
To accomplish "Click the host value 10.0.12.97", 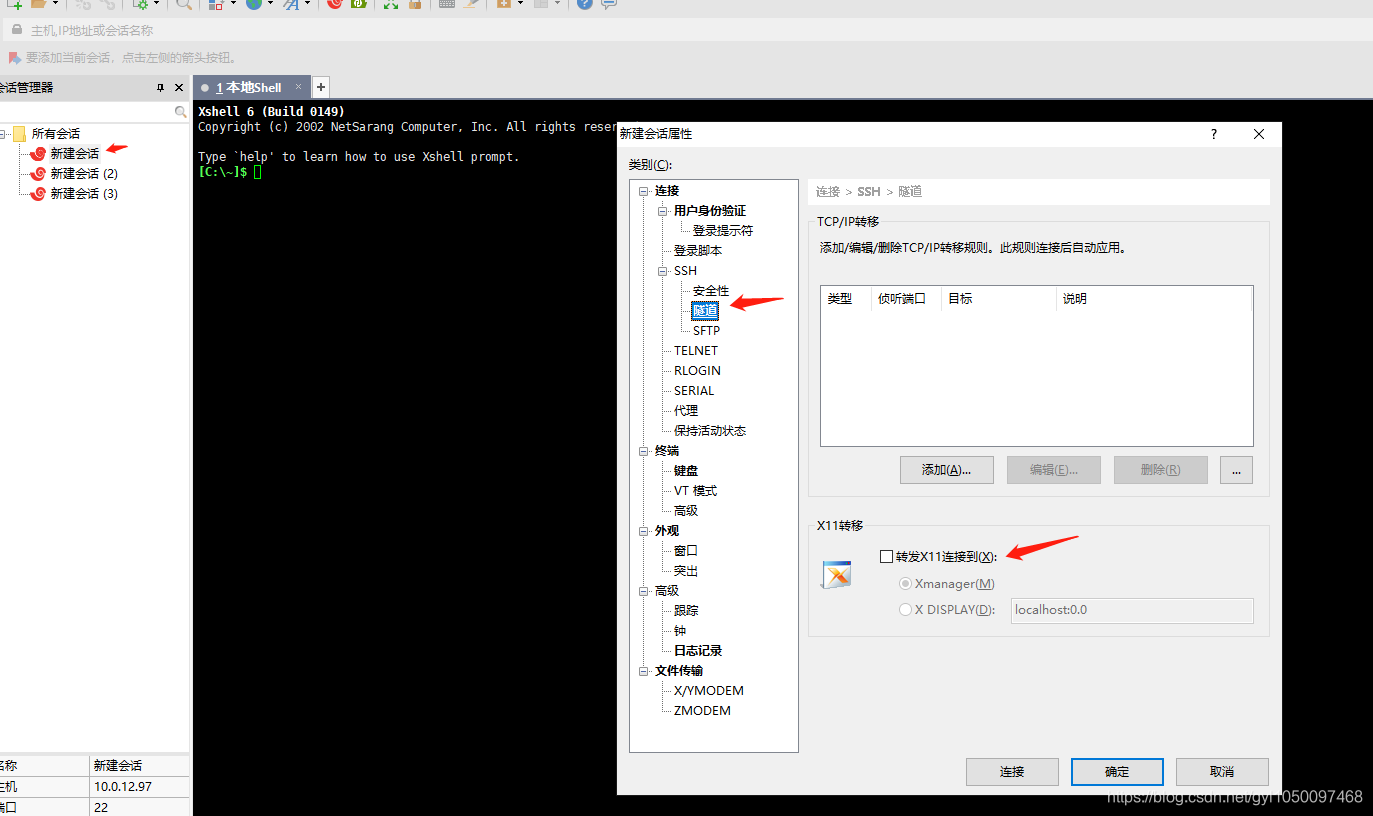I will (123, 787).
